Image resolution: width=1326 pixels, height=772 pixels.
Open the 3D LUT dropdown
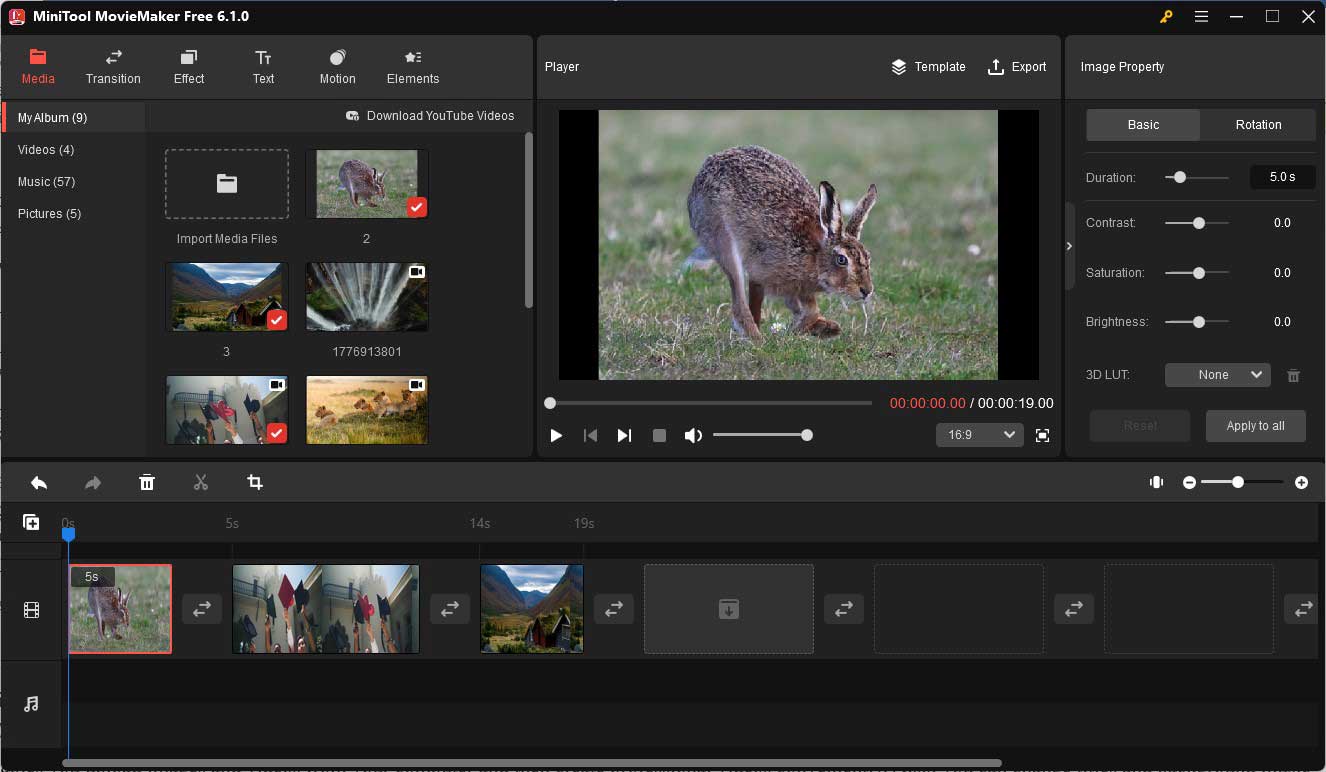coord(1217,374)
